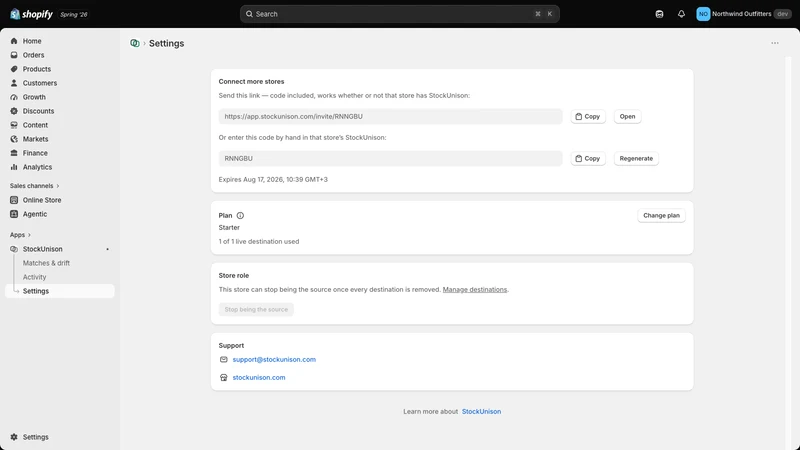
Task: Click the Finance sidebar icon
Action: tap(14, 153)
